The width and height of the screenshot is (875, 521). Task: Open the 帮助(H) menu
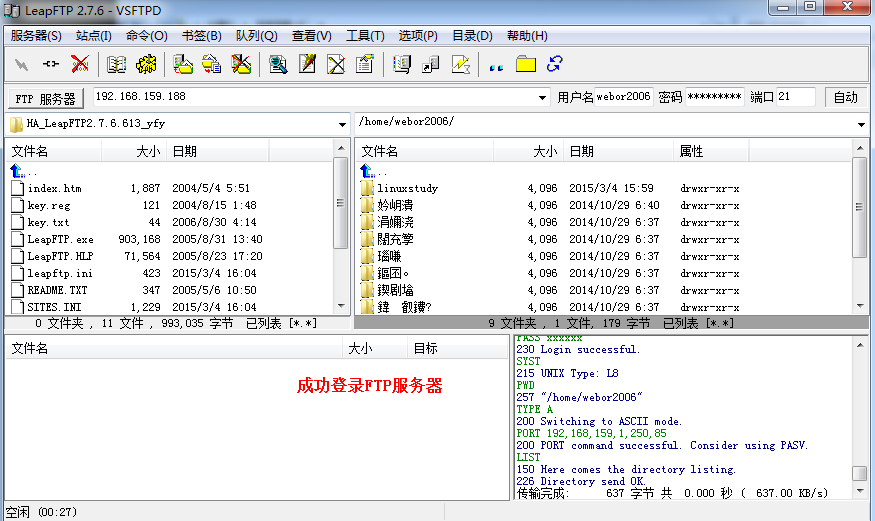pos(527,36)
